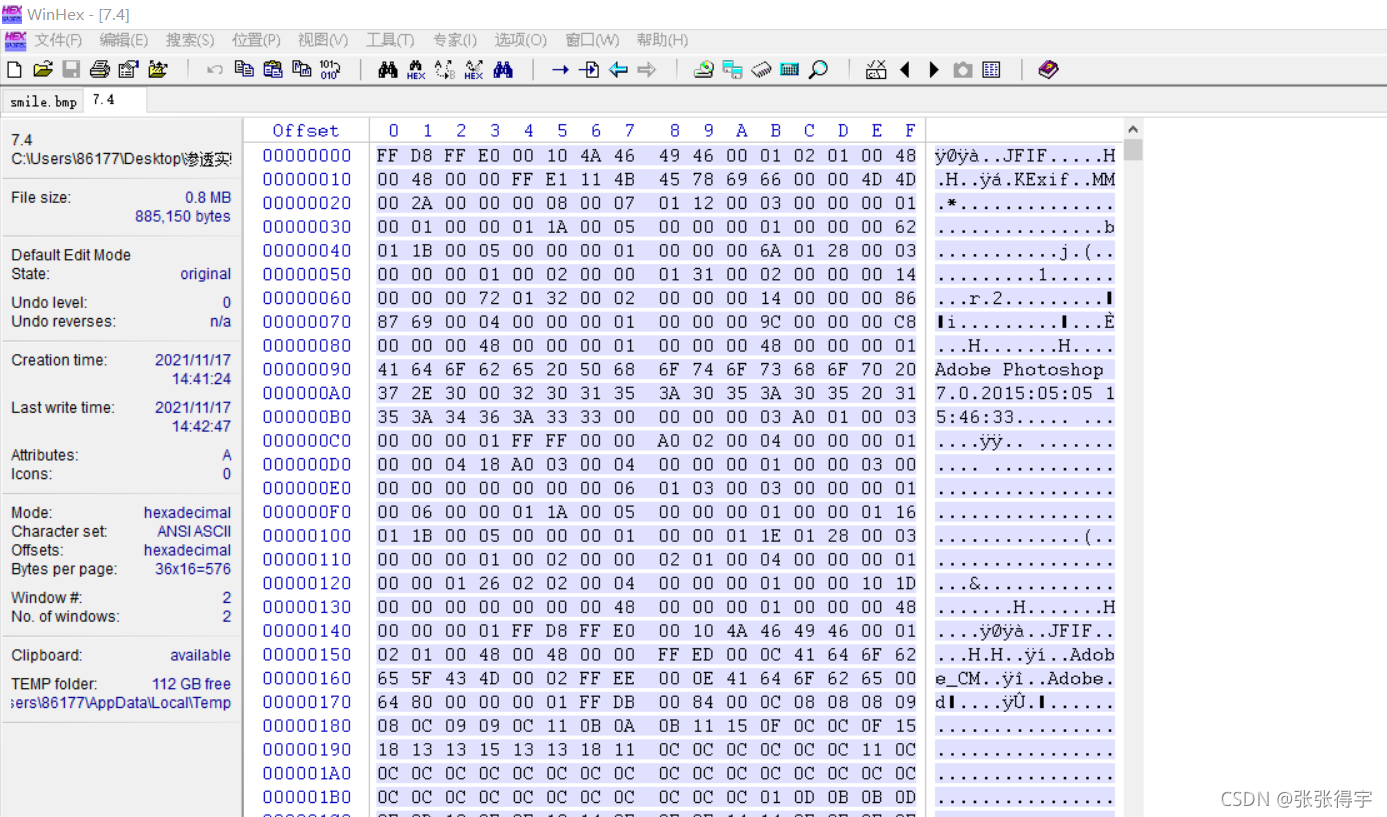
Task: Click the replace hex values icon
Action: coord(474,69)
